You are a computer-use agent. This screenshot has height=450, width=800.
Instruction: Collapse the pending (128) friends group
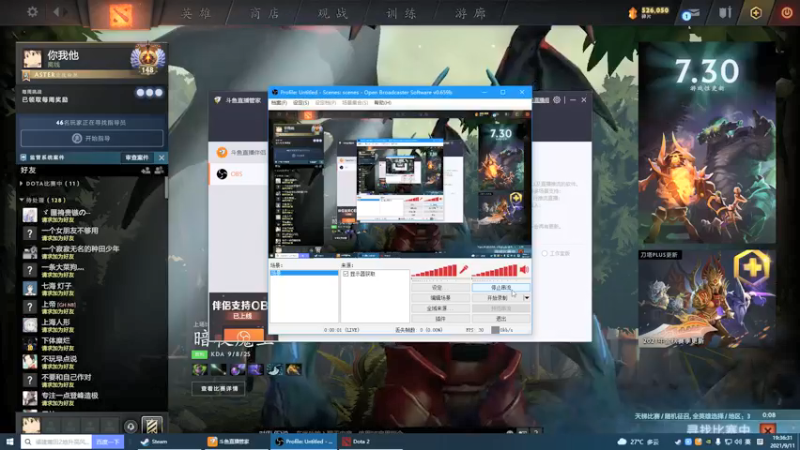pyautogui.click(x=43, y=200)
